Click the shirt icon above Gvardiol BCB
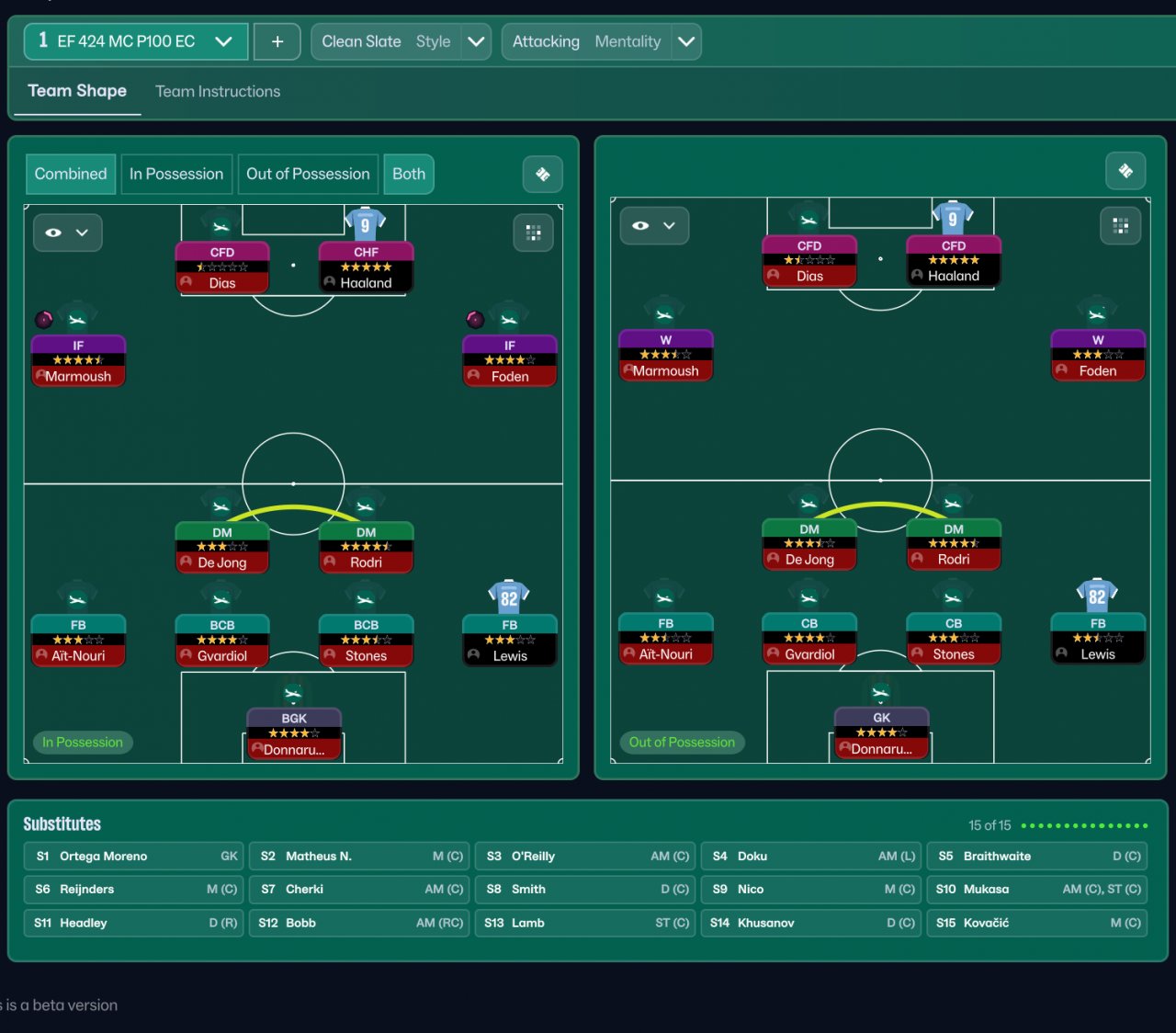 click(221, 597)
